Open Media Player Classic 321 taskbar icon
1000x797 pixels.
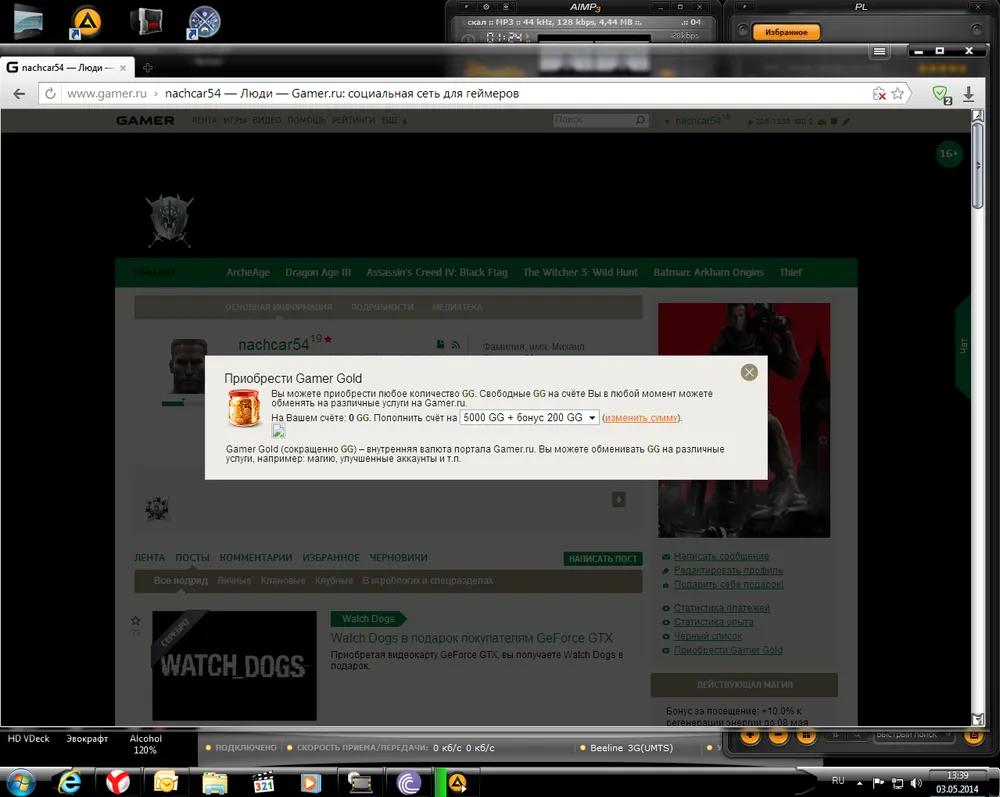click(x=263, y=782)
